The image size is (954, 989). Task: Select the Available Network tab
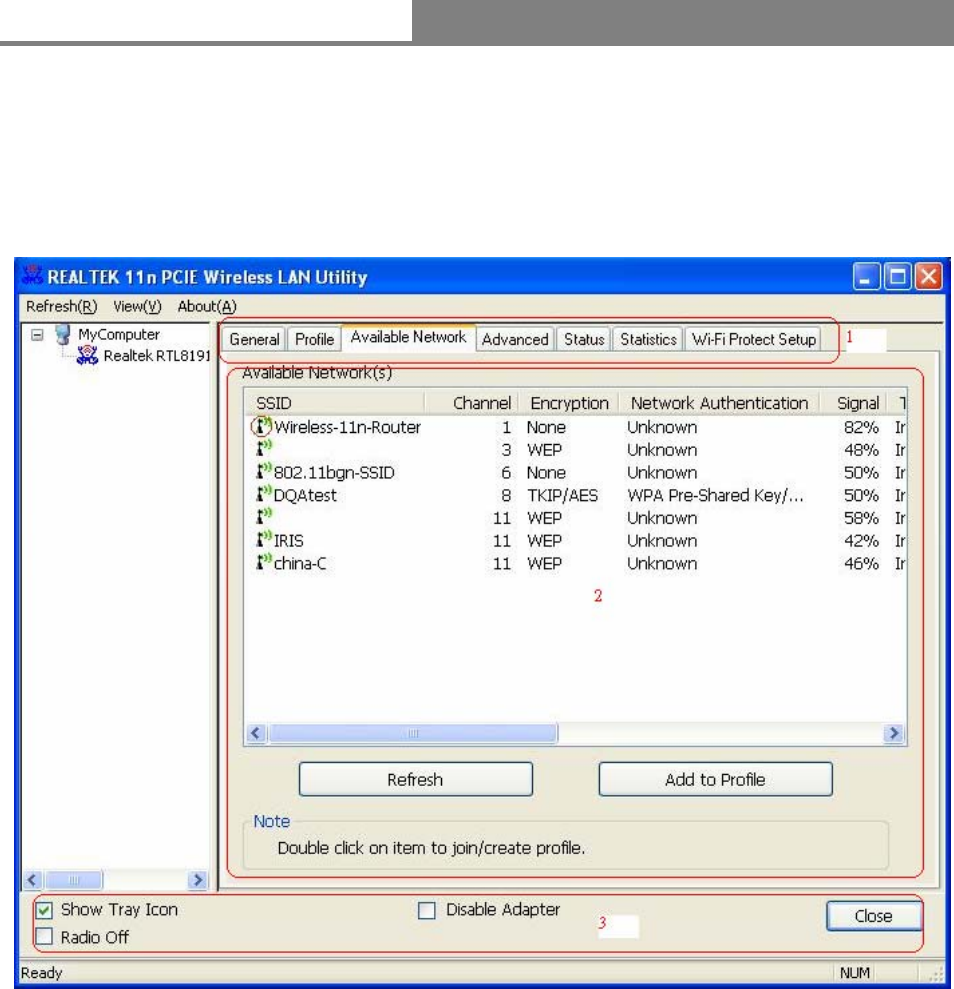coord(408,337)
